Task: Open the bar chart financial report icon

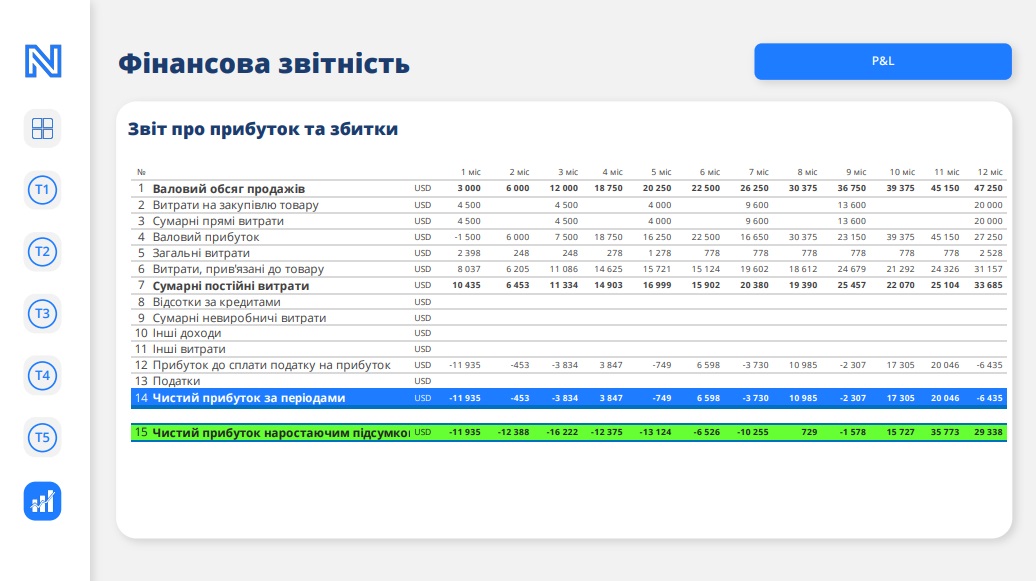Action: [42, 501]
